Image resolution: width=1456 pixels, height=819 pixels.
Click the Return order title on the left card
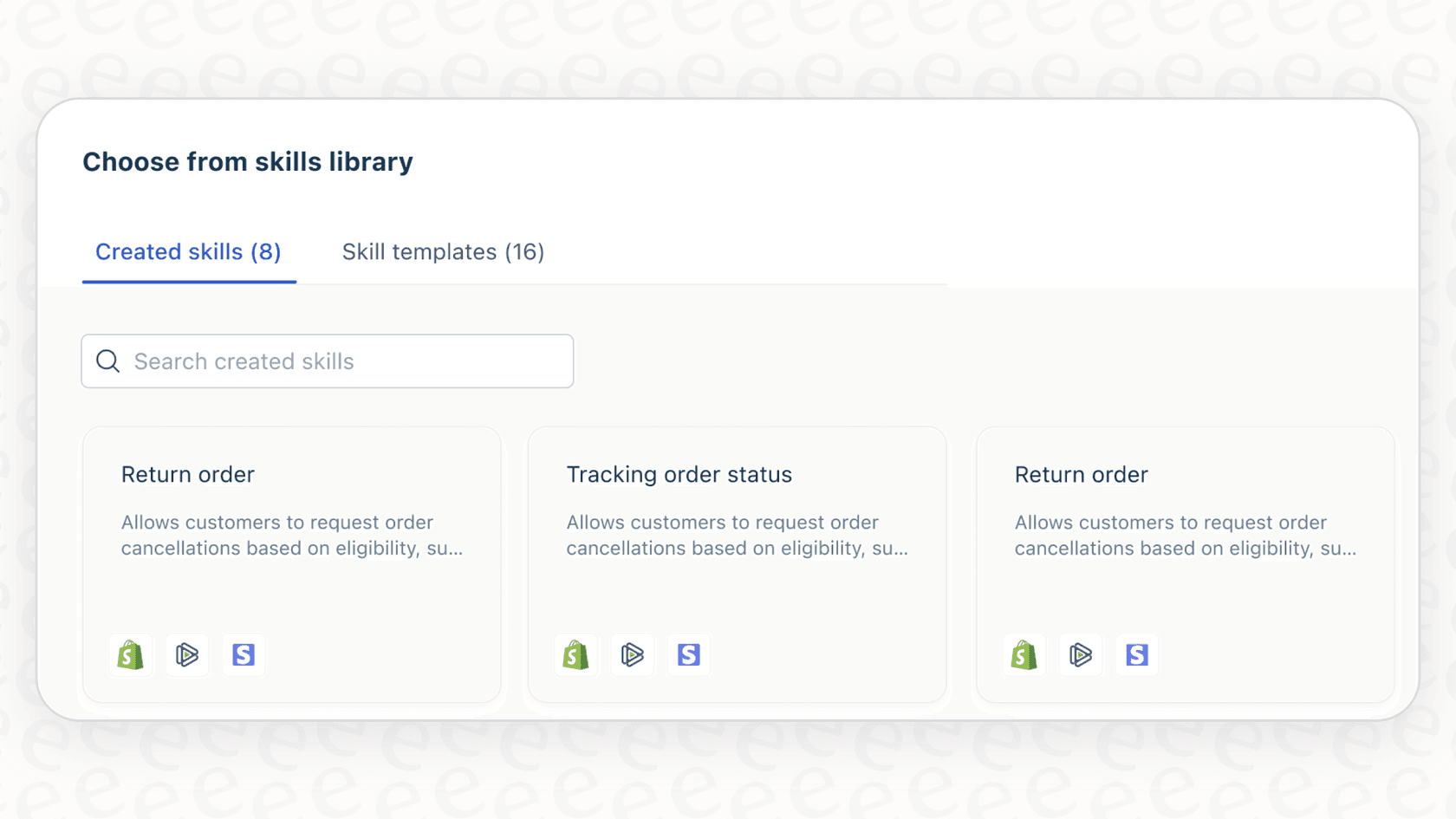(x=188, y=474)
